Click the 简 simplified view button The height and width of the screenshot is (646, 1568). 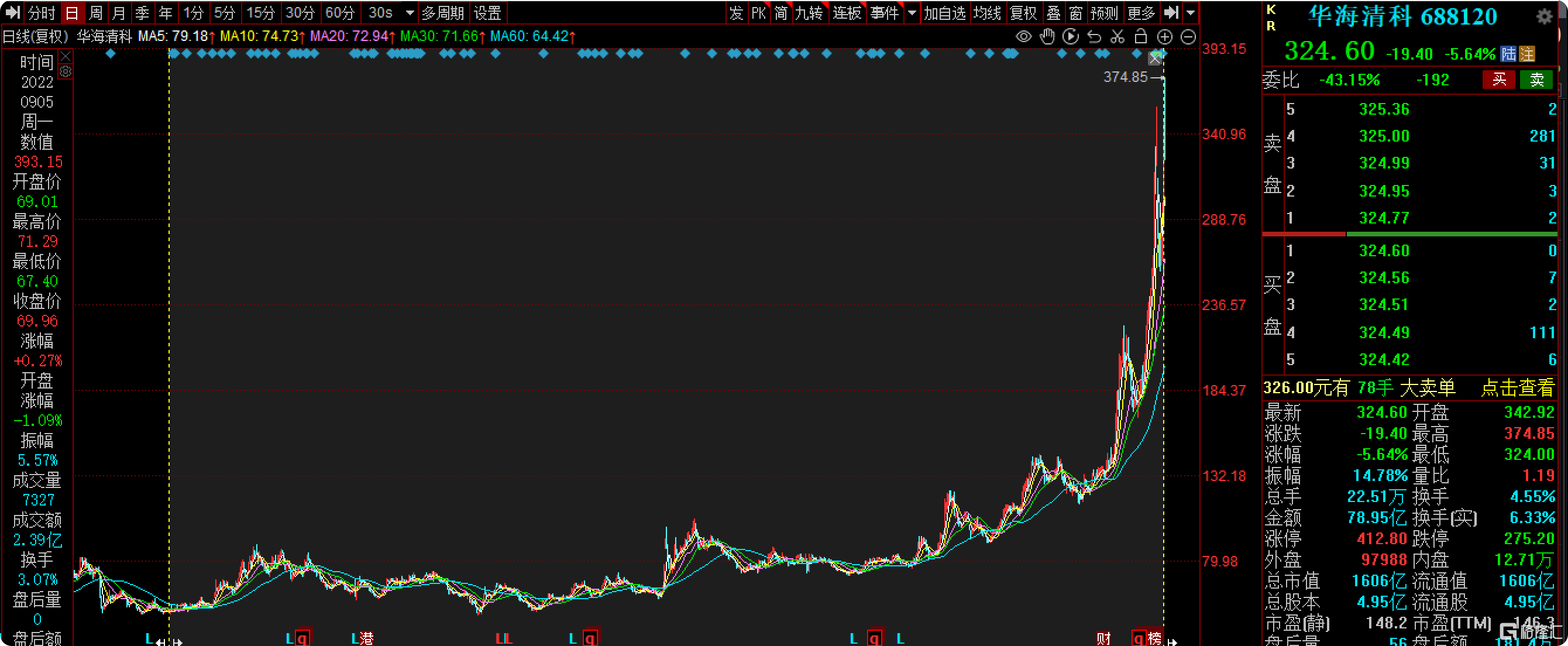point(781,13)
